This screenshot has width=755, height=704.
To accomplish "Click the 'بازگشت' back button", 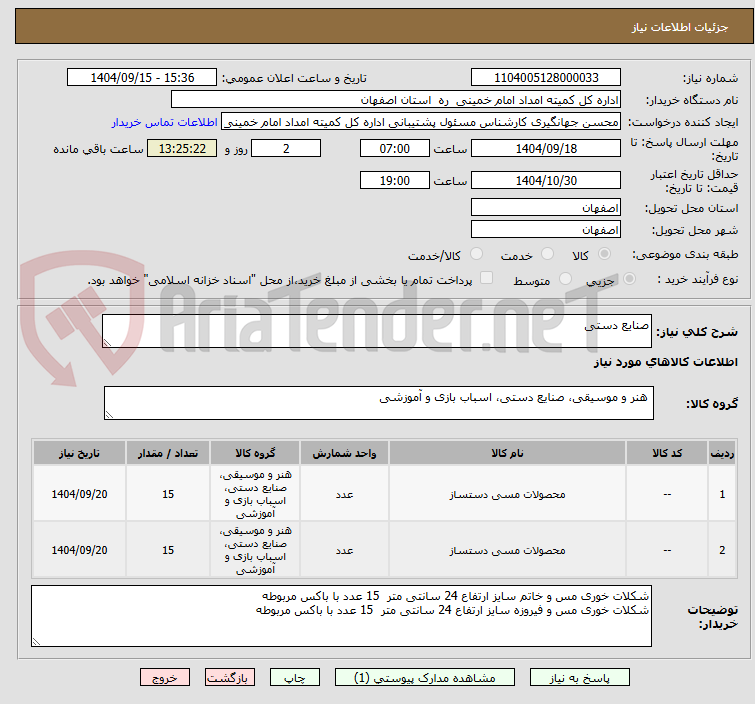I will click(x=230, y=678).
